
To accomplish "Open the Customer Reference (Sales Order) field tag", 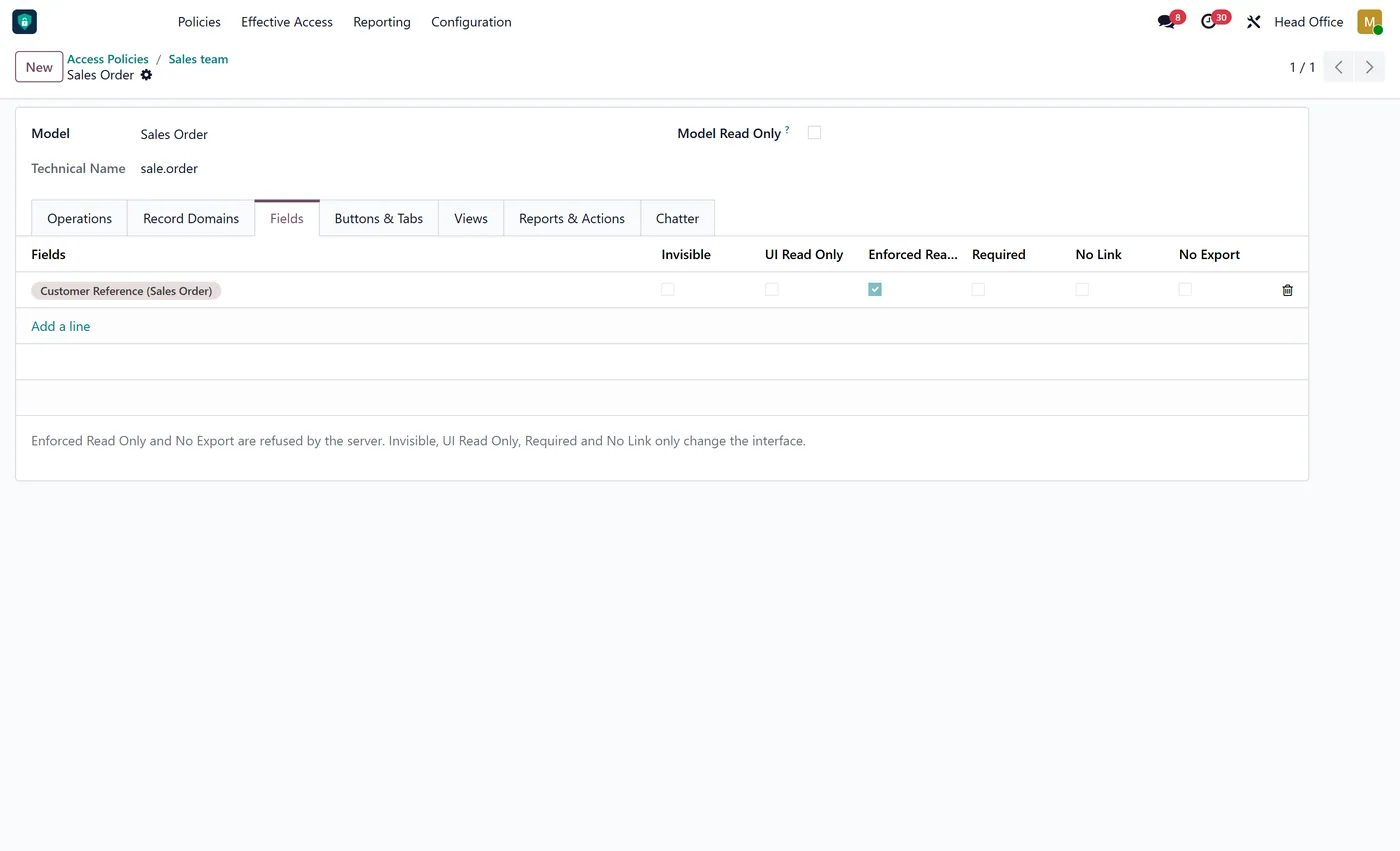I will click(x=126, y=291).
